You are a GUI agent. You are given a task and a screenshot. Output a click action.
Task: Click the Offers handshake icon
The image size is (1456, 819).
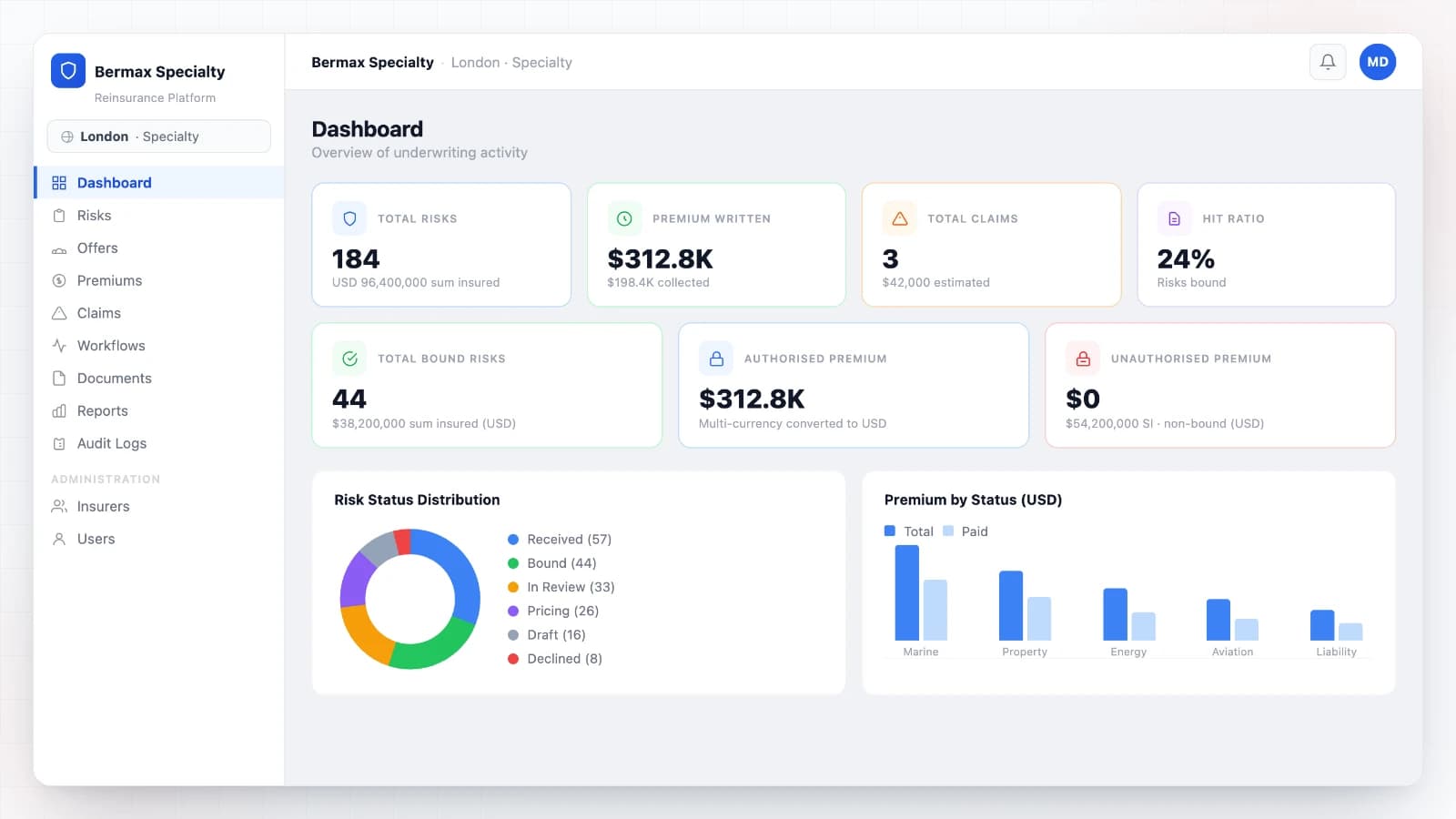(59, 248)
